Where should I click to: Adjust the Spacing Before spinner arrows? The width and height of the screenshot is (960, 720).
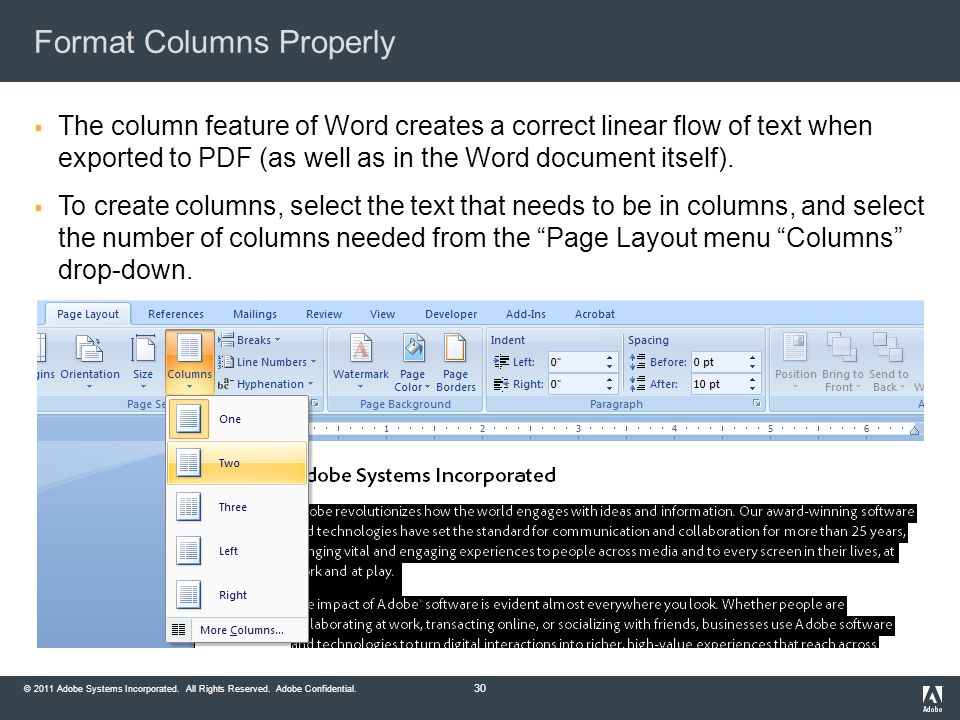(x=752, y=362)
